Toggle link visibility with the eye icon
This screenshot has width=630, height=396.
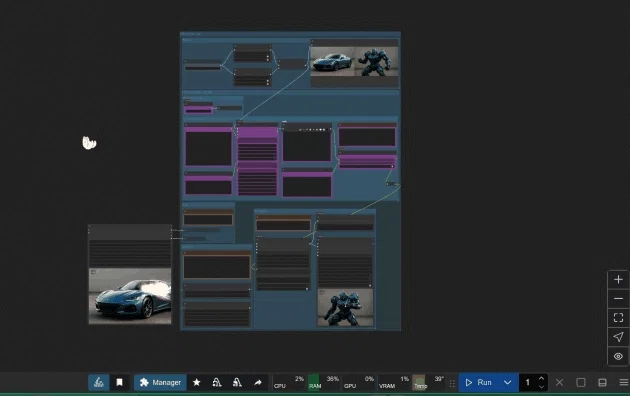(x=618, y=356)
